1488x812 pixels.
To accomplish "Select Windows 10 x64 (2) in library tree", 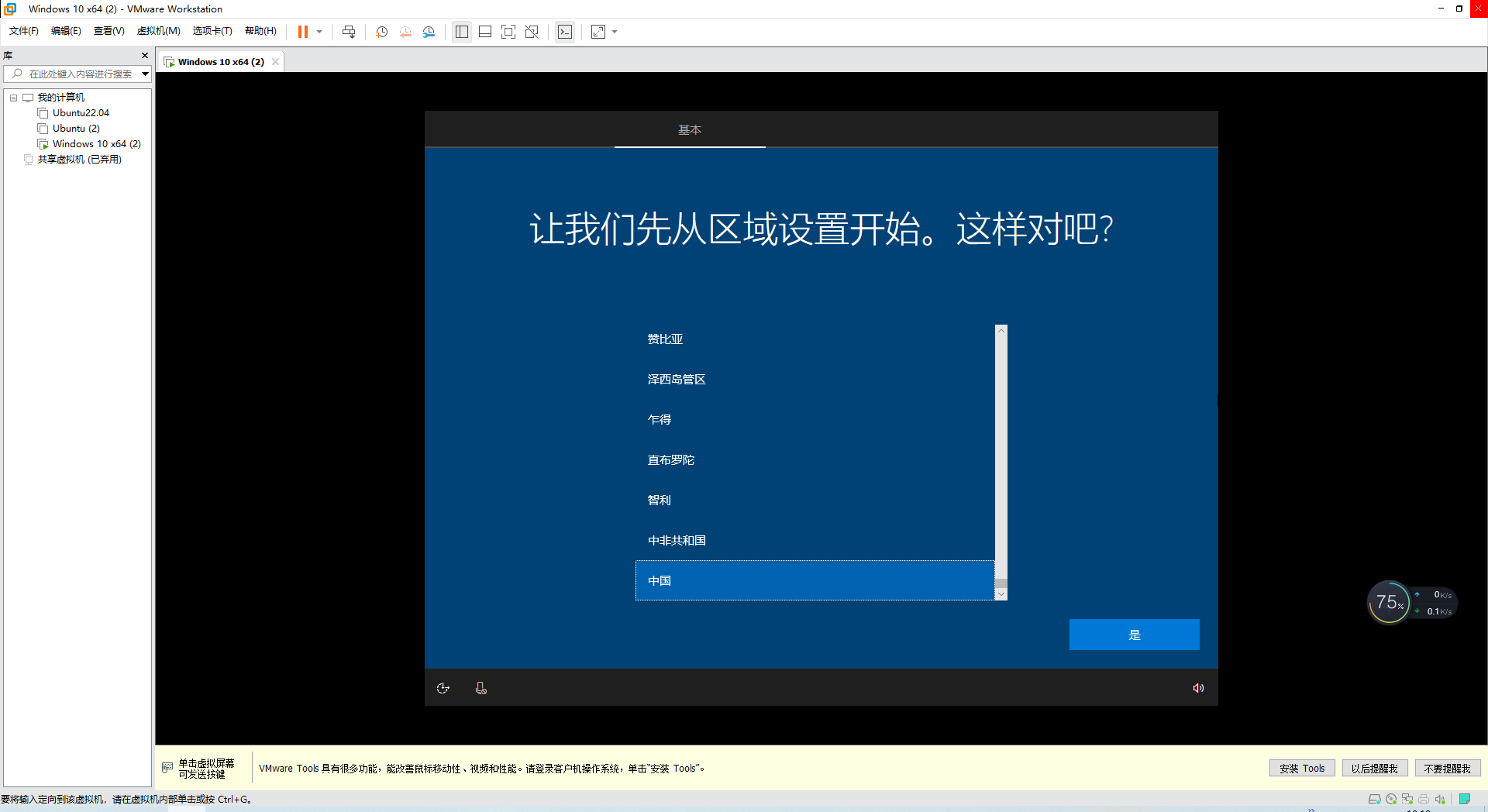I will (96, 144).
